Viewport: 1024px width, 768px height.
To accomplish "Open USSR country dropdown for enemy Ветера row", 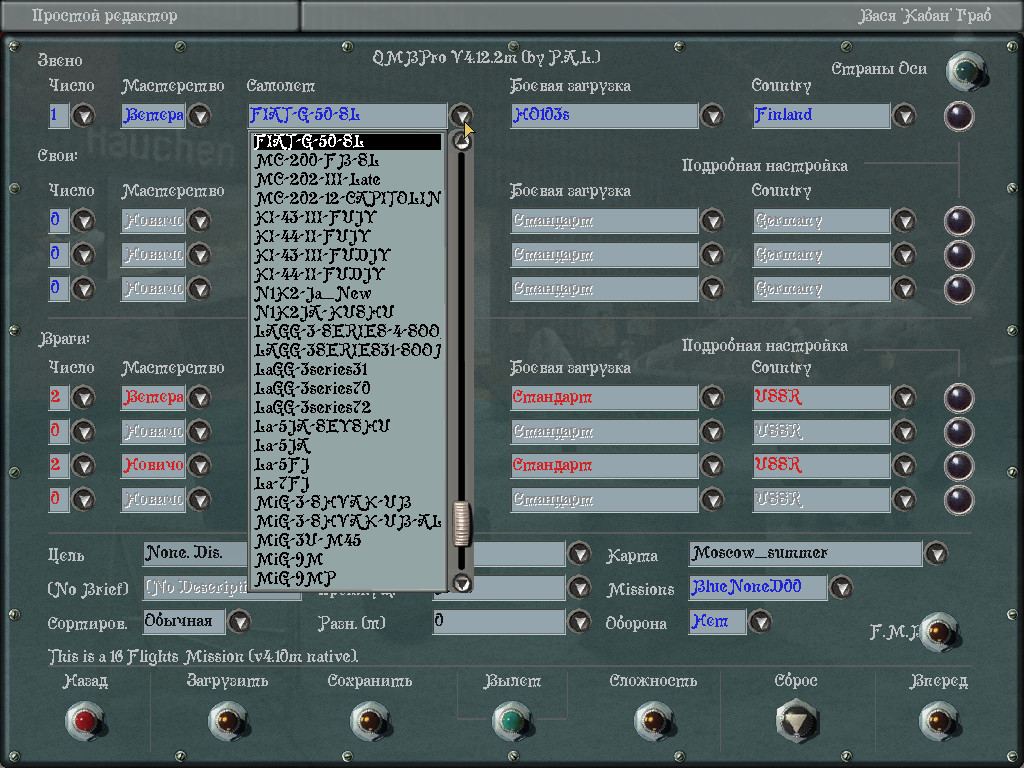I will (x=904, y=397).
